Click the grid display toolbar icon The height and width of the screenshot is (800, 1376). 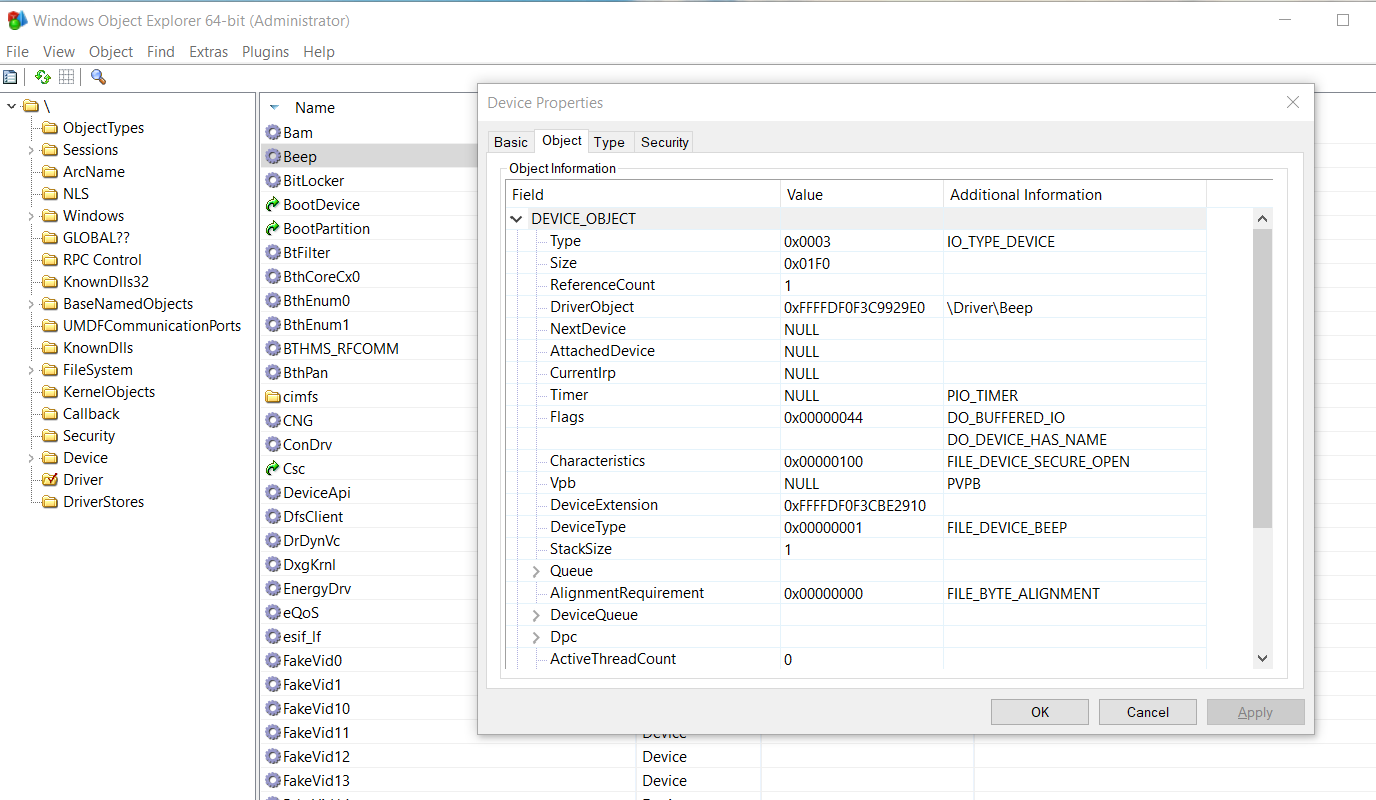click(x=66, y=77)
